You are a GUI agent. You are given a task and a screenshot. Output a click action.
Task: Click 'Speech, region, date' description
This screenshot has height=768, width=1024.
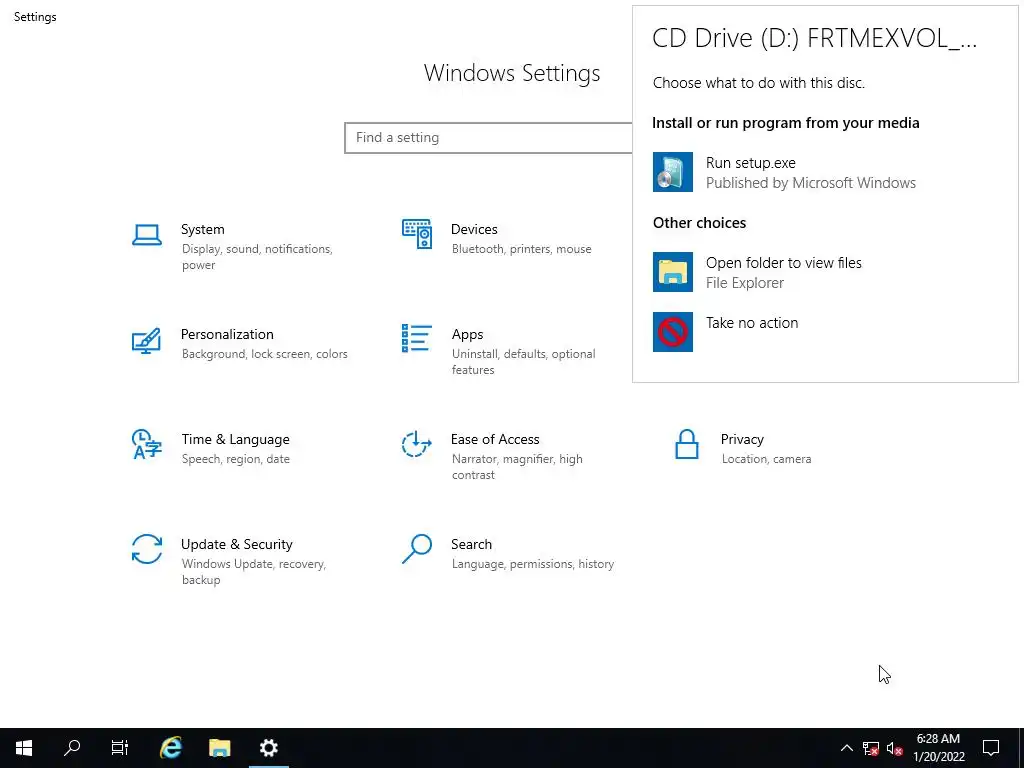tap(236, 459)
